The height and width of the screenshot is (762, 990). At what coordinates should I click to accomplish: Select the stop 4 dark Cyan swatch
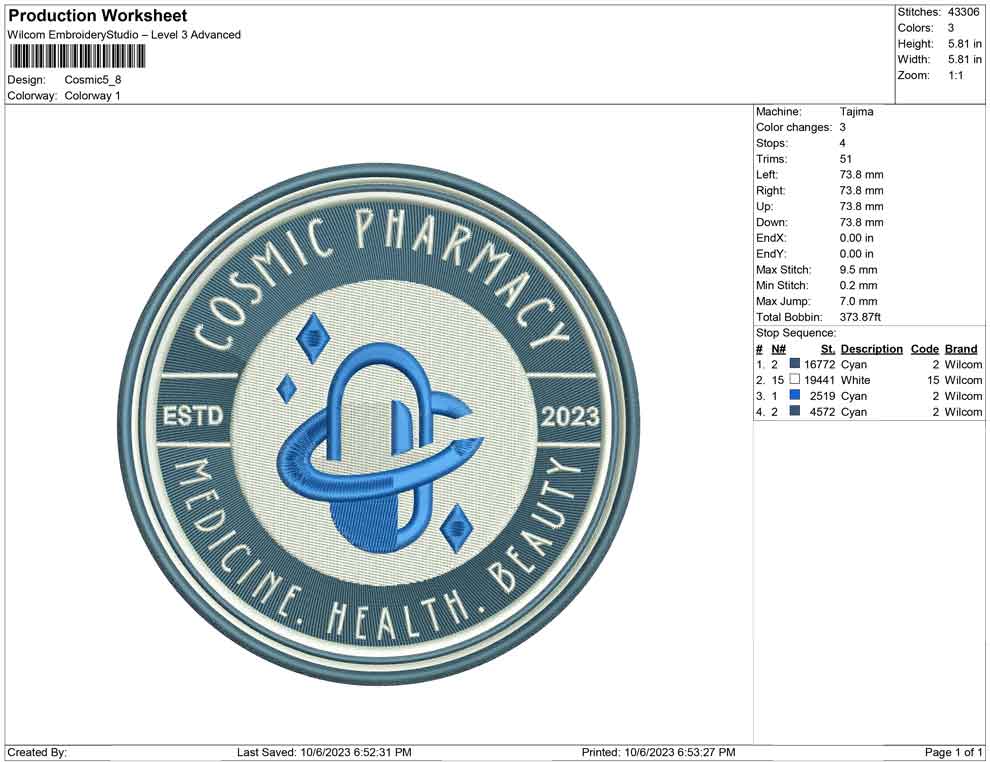point(794,411)
